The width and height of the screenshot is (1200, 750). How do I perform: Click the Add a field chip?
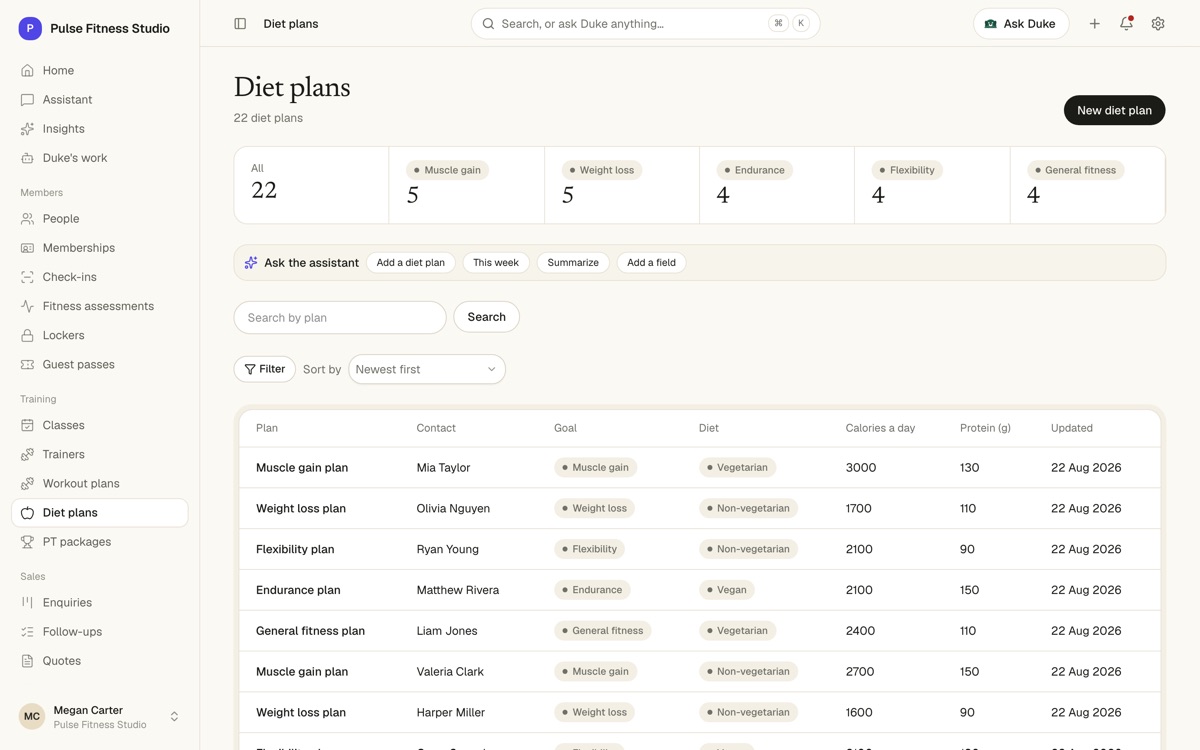tap(651, 263)
